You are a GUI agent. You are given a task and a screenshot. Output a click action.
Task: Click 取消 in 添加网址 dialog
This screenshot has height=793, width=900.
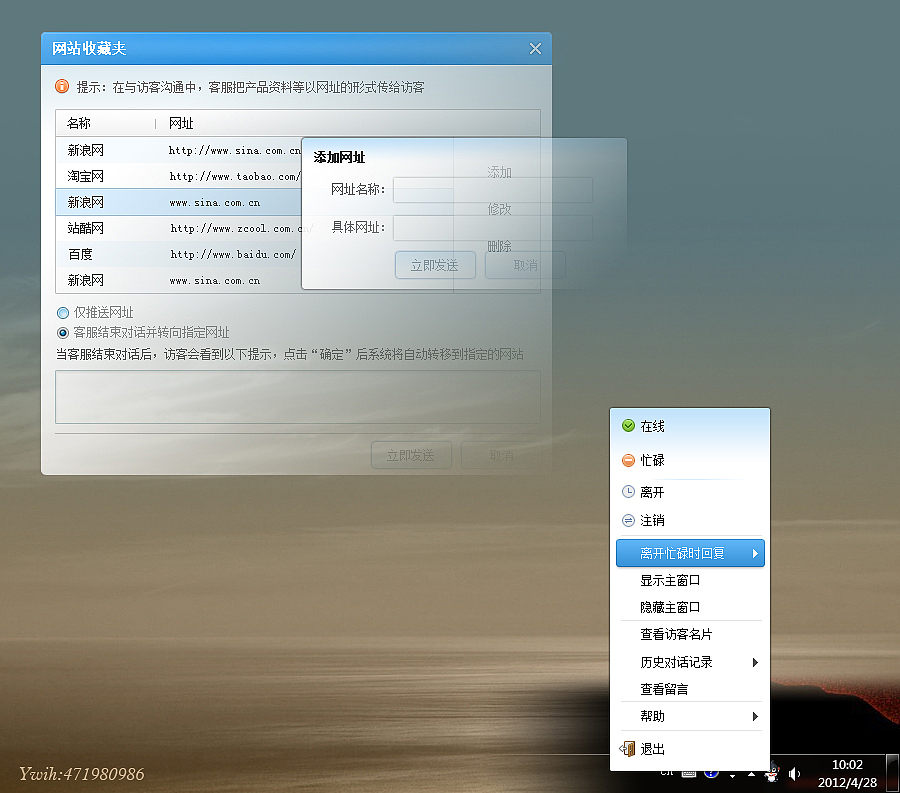[x=525, y=265]
